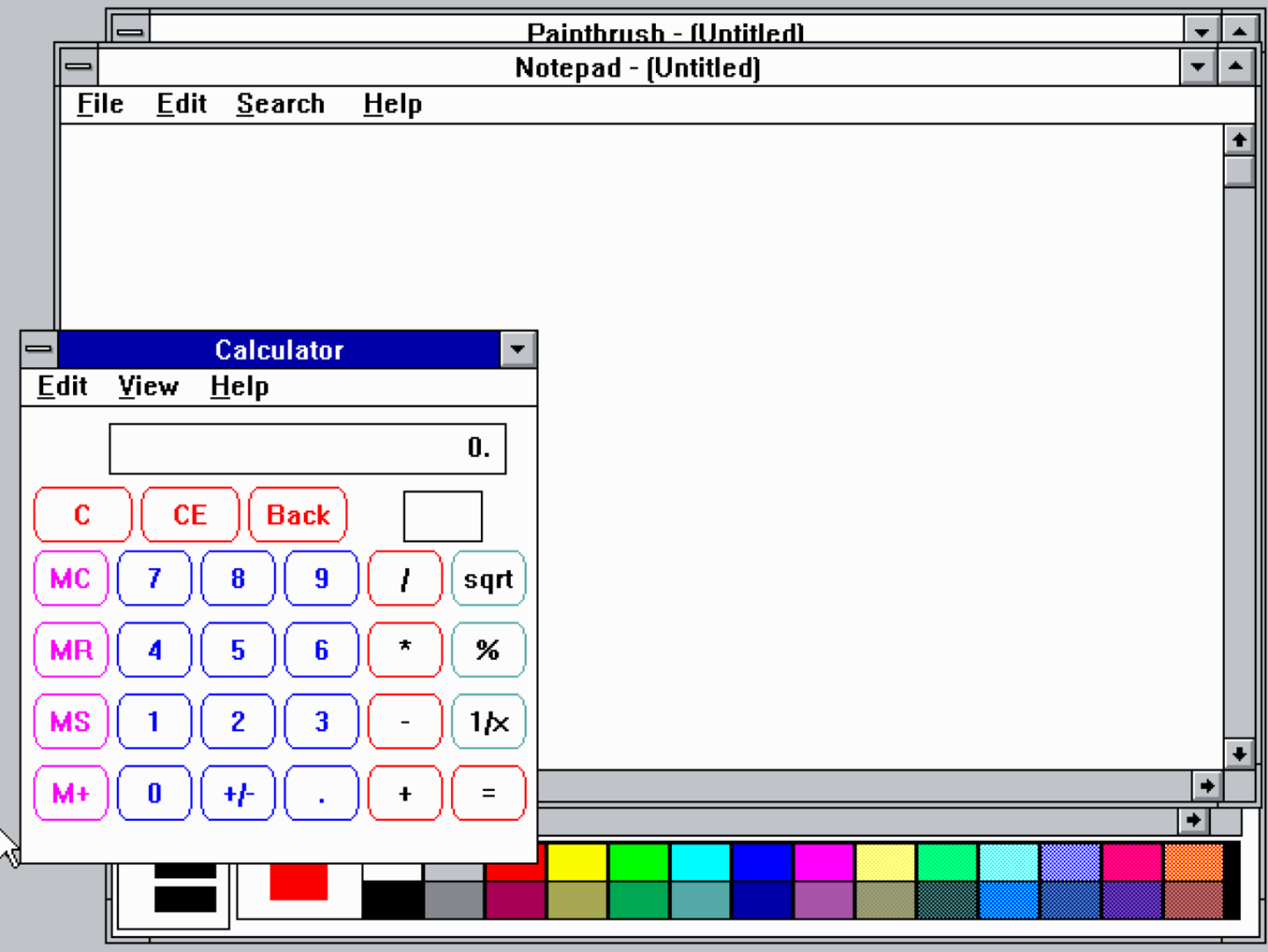Open the Notepad control-menu box
1268x952 pixels.
tap(77, 67)
